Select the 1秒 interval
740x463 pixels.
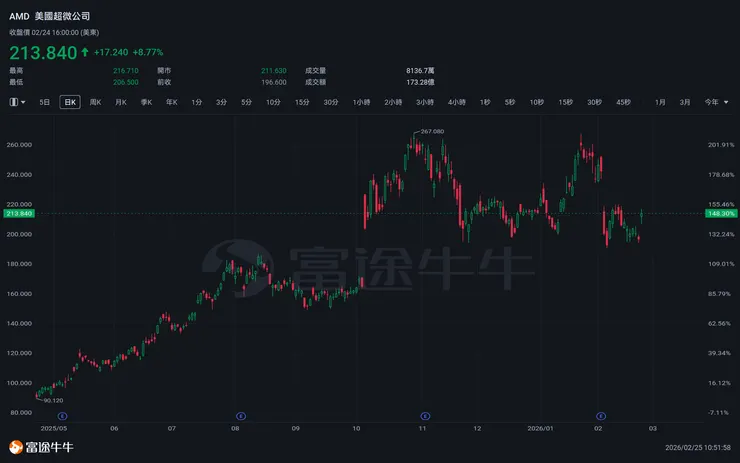pyautogui.click(x=485, y=102)
